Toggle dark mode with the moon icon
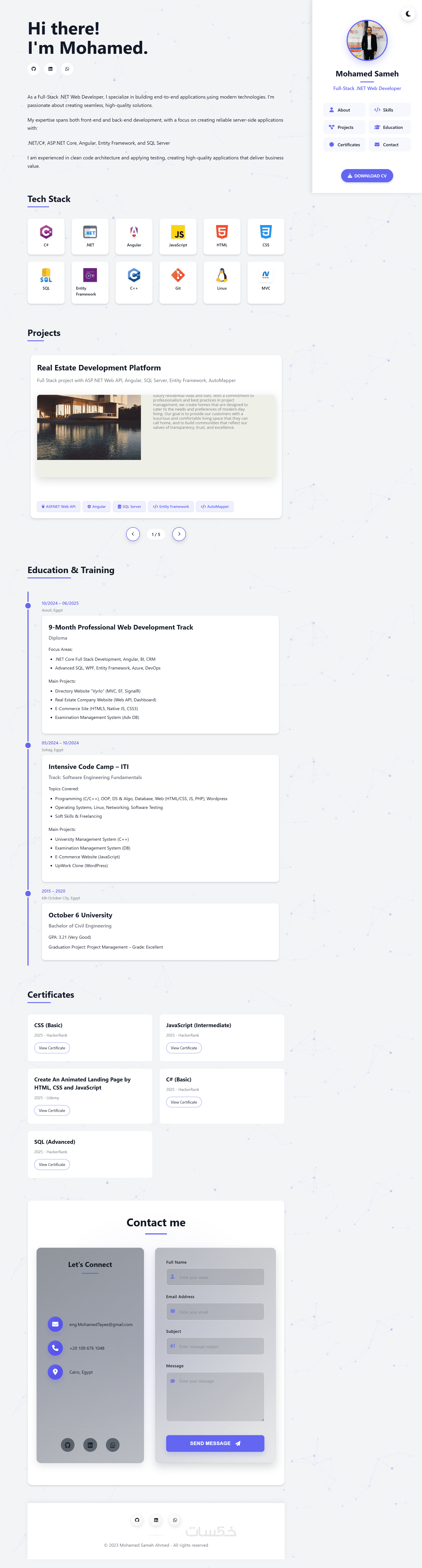The height and width of the screenshot is (1568, 422). [x=408, y=13]
